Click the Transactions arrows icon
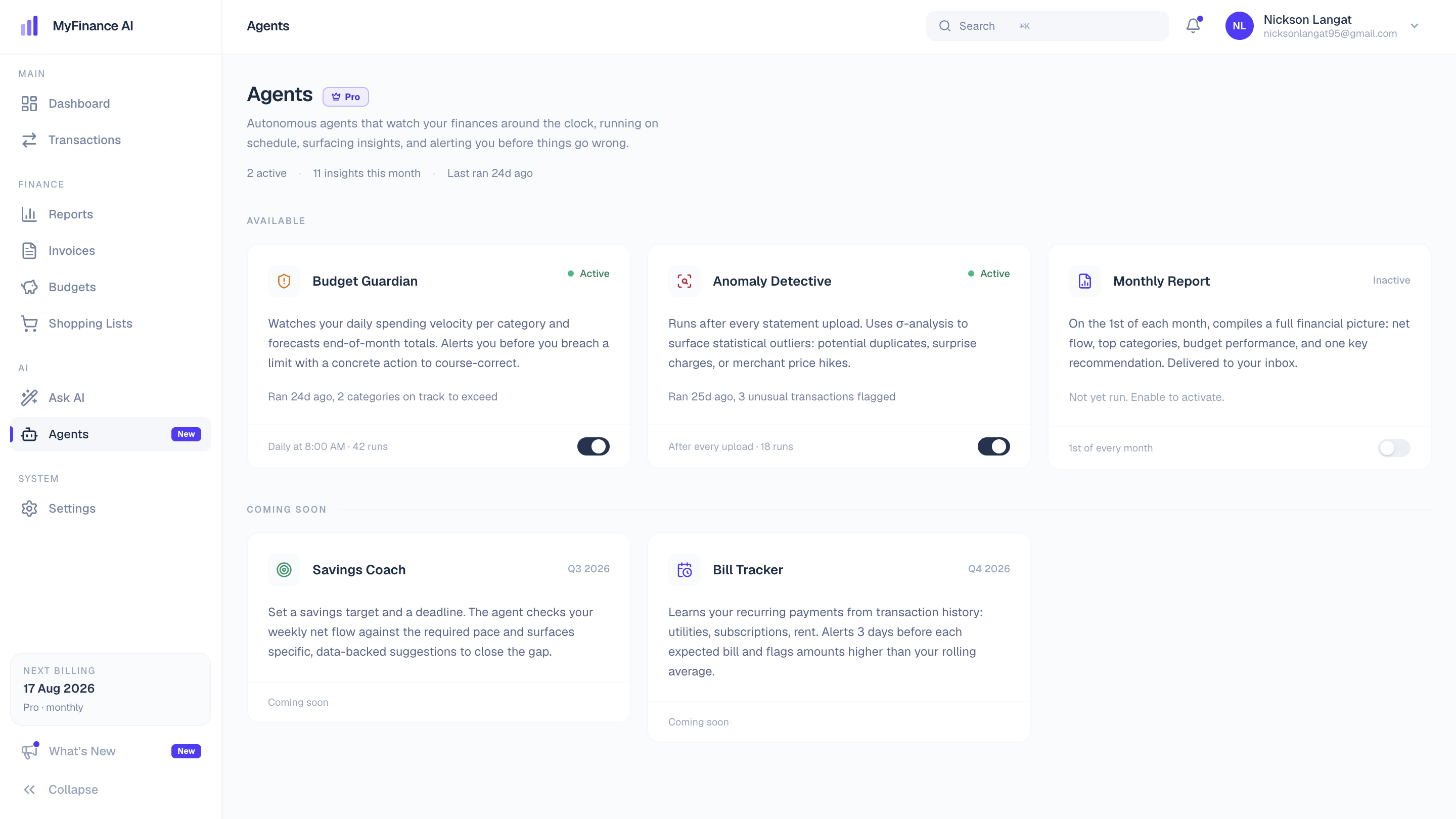The image size is (1456, 819). 29,140
